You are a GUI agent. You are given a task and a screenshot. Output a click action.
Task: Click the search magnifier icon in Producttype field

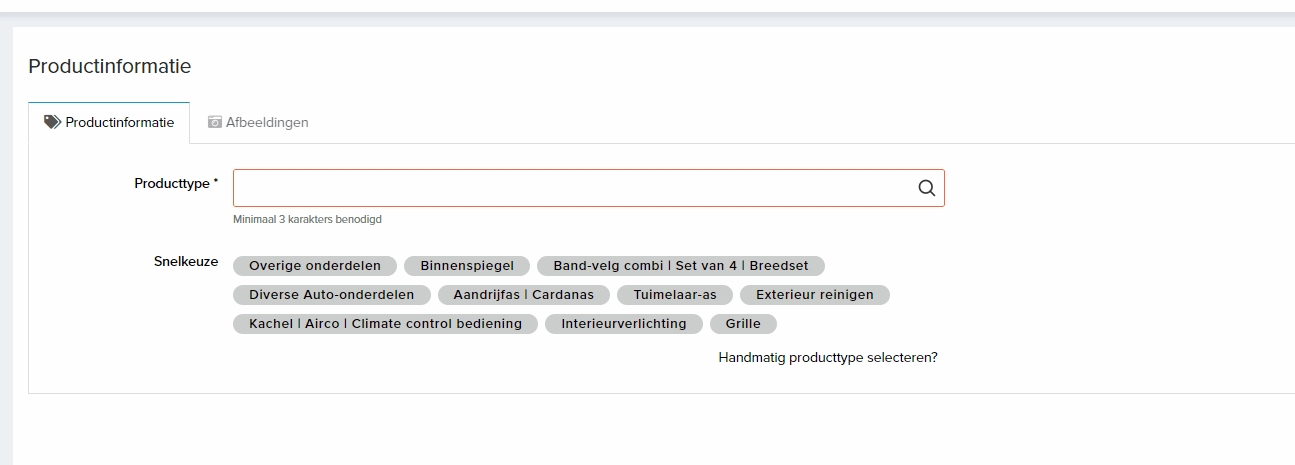coord(926,188)
